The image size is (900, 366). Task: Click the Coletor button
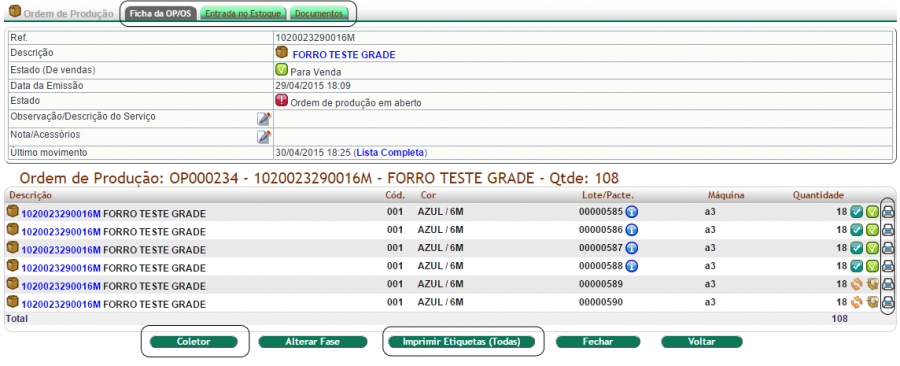(193, 342)
